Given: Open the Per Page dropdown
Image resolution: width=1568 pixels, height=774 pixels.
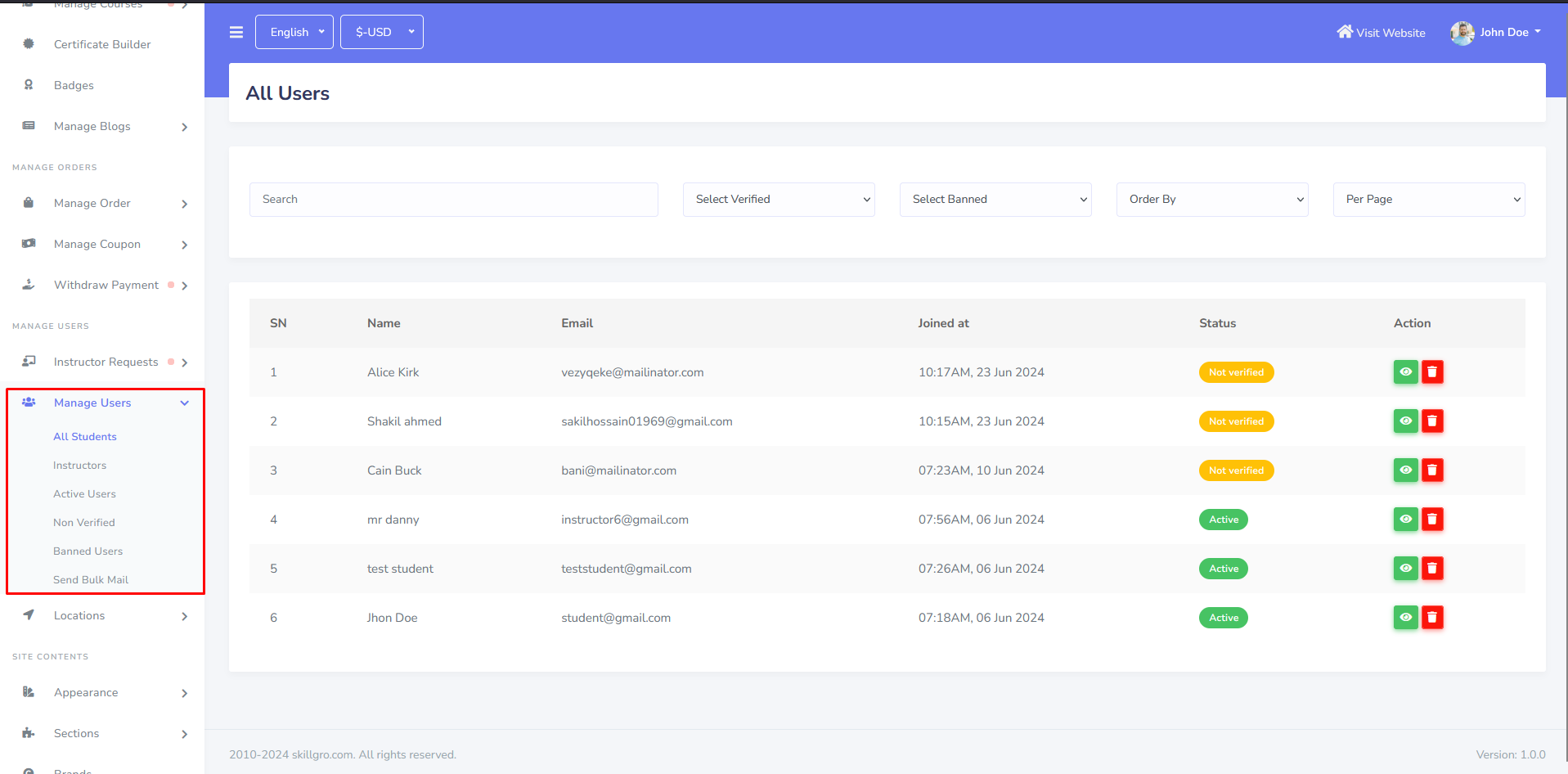Looking at the screenshot, I should [x=1429, y=200].
